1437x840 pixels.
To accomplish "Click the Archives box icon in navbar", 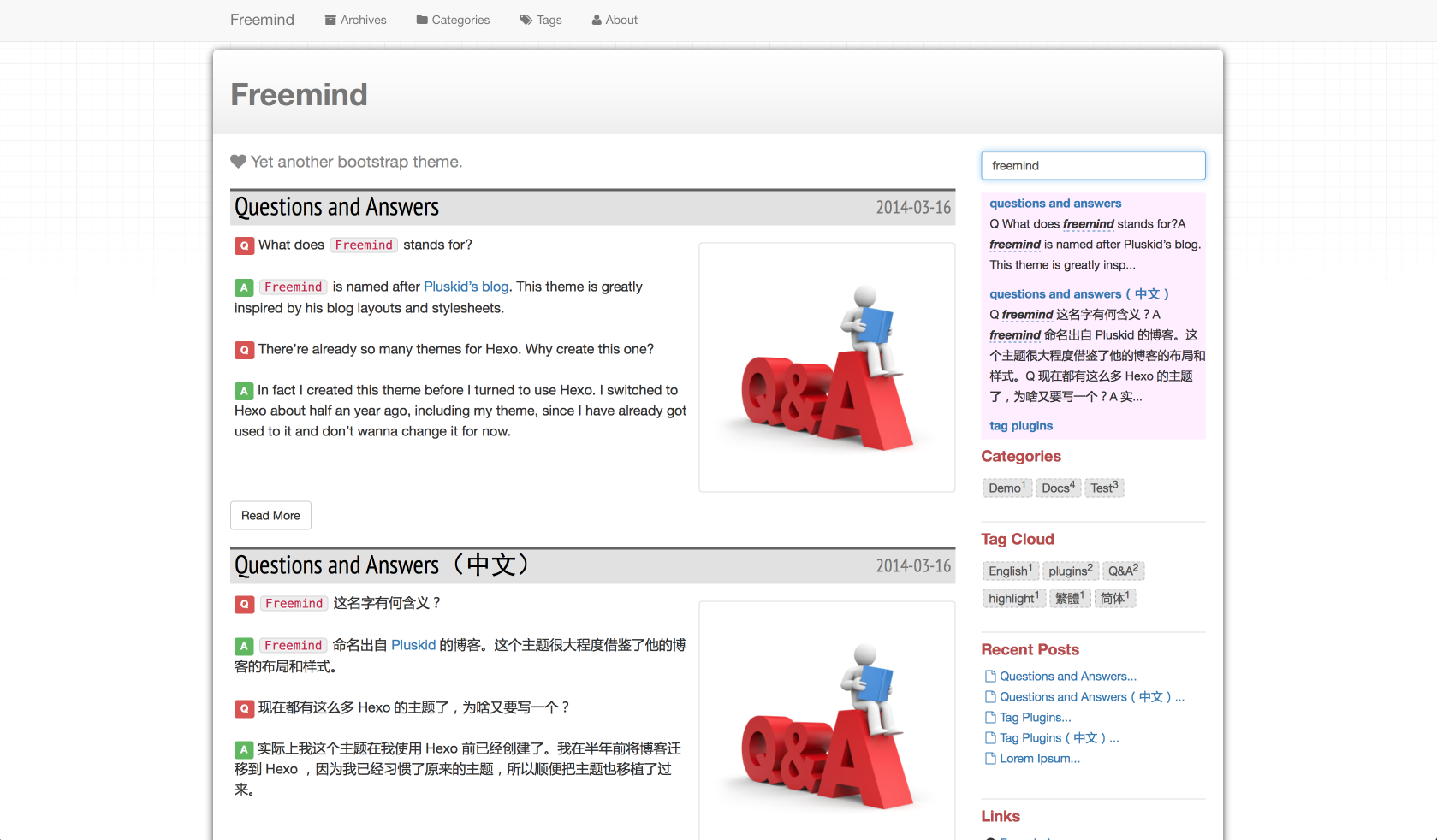I will click(x=330, y=20).
